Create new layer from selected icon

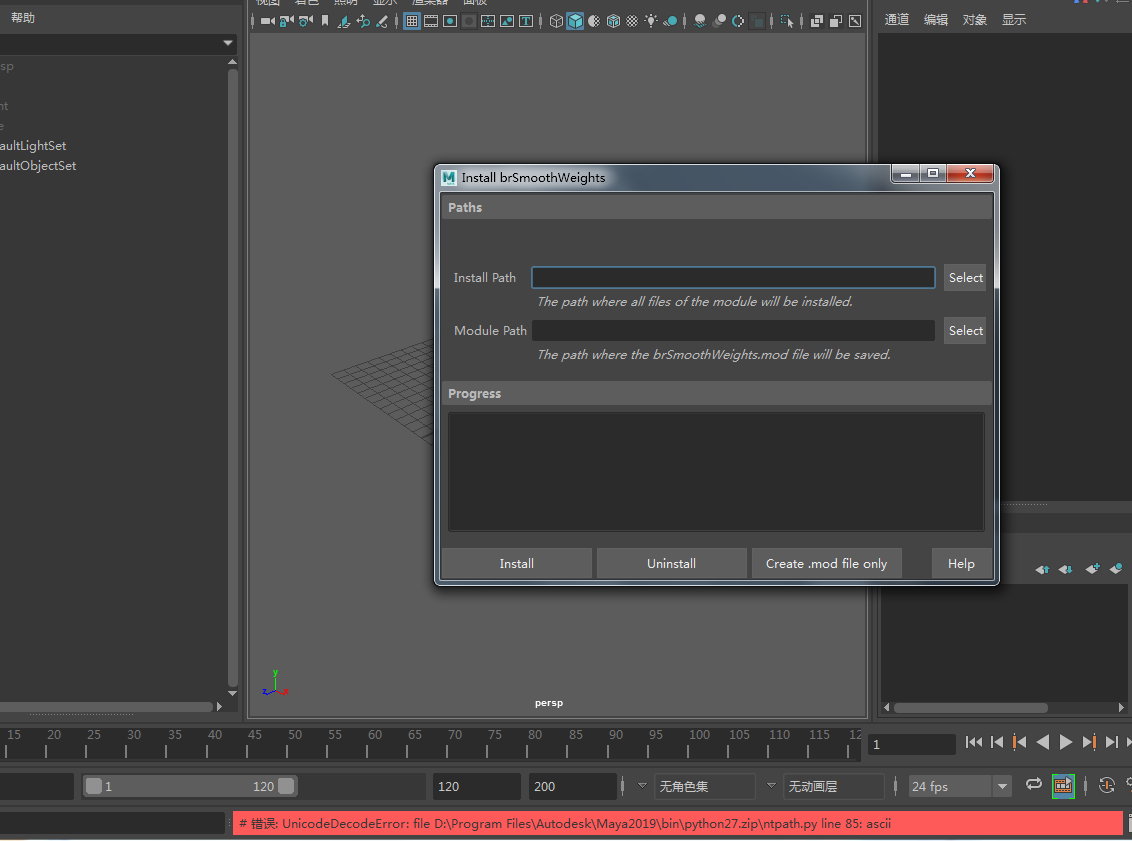tap(1116, 568)
